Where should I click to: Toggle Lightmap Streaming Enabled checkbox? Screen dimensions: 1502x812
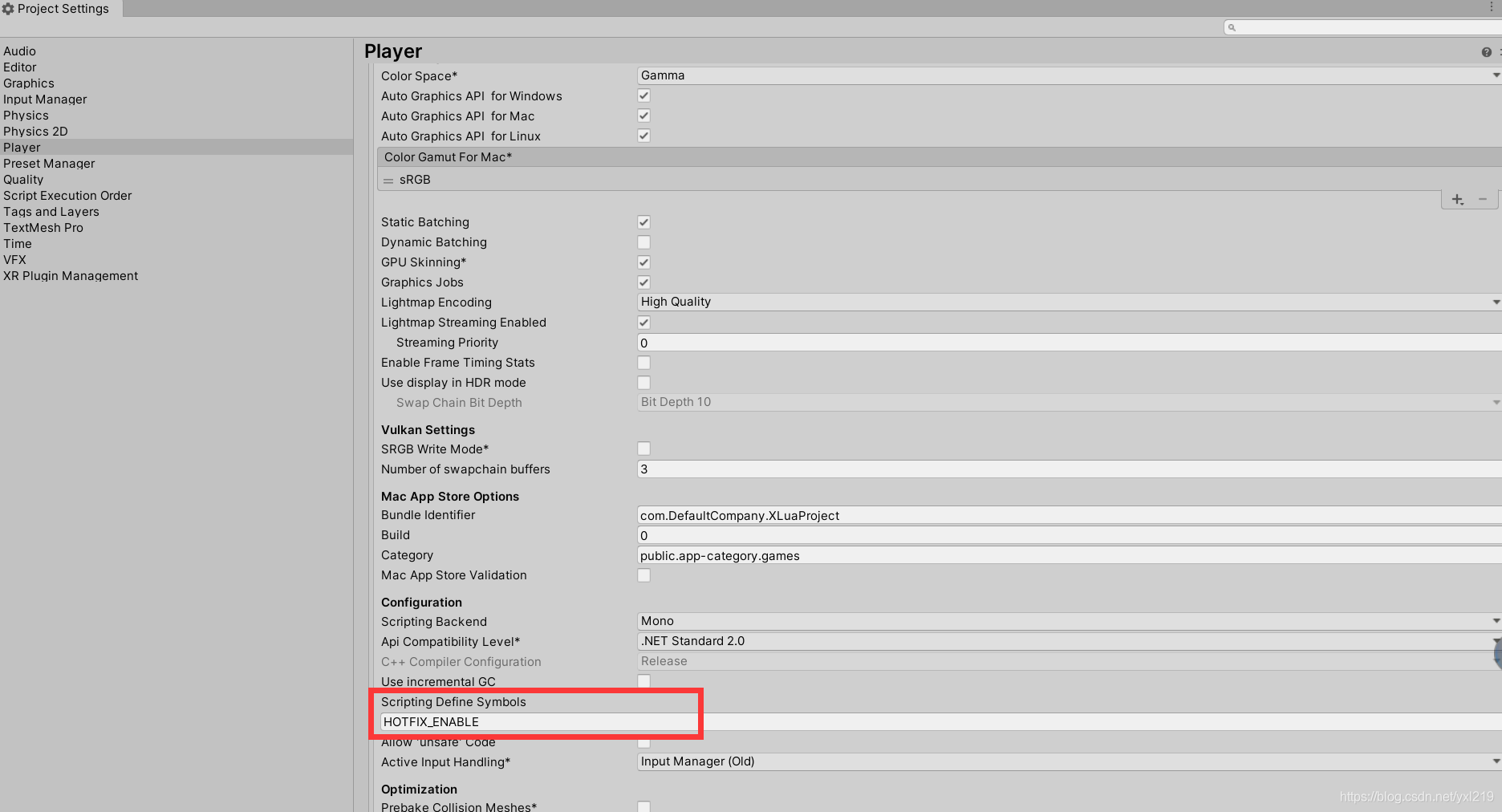coord(643,323)
